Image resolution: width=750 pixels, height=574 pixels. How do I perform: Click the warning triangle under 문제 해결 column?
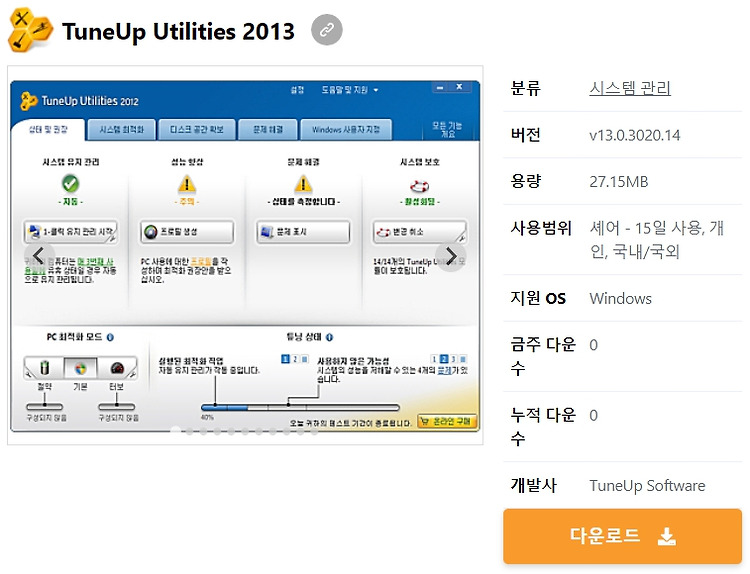(x=303, y=184)
